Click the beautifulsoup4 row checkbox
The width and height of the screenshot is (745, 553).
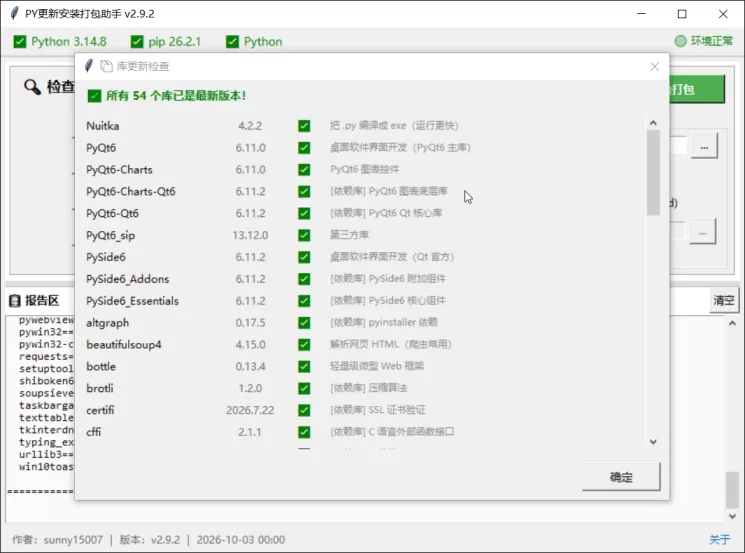304,344
